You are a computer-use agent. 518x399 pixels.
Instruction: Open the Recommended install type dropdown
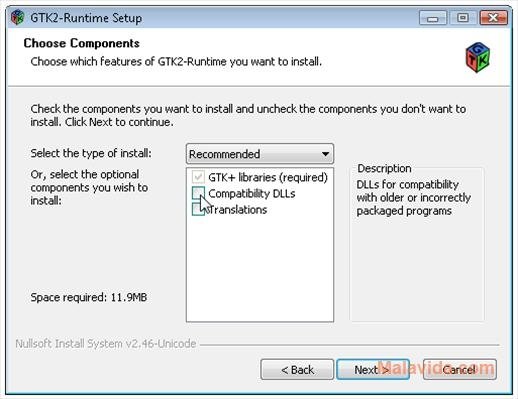(260, 154)
